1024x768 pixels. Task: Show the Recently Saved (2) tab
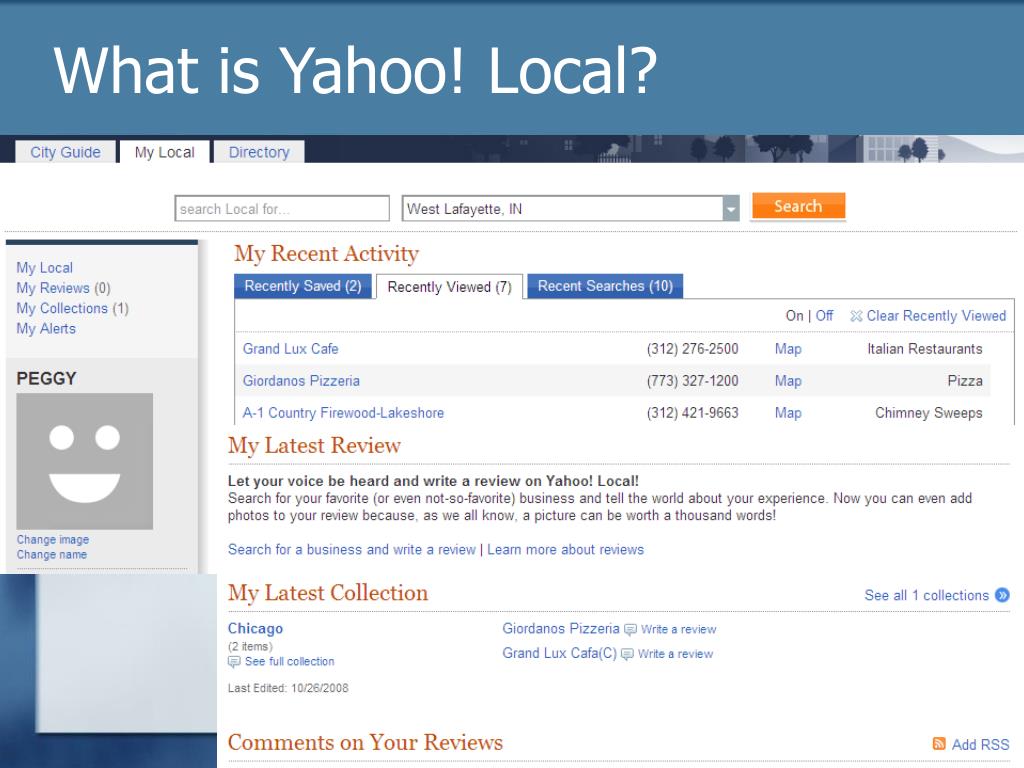click(x=303, y=286)
